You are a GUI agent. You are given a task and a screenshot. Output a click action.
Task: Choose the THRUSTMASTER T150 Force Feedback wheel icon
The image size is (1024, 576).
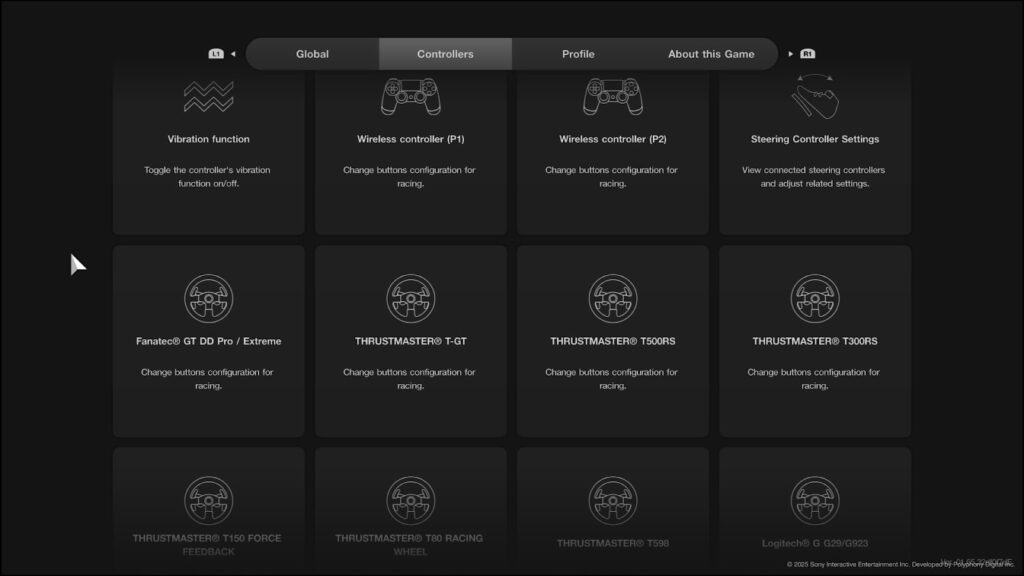pos(208,500)
